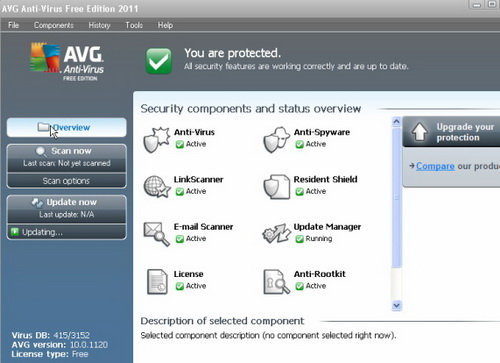Click 'Last update: N/A' text
The image size is (500, 363).
pos(67,214)
